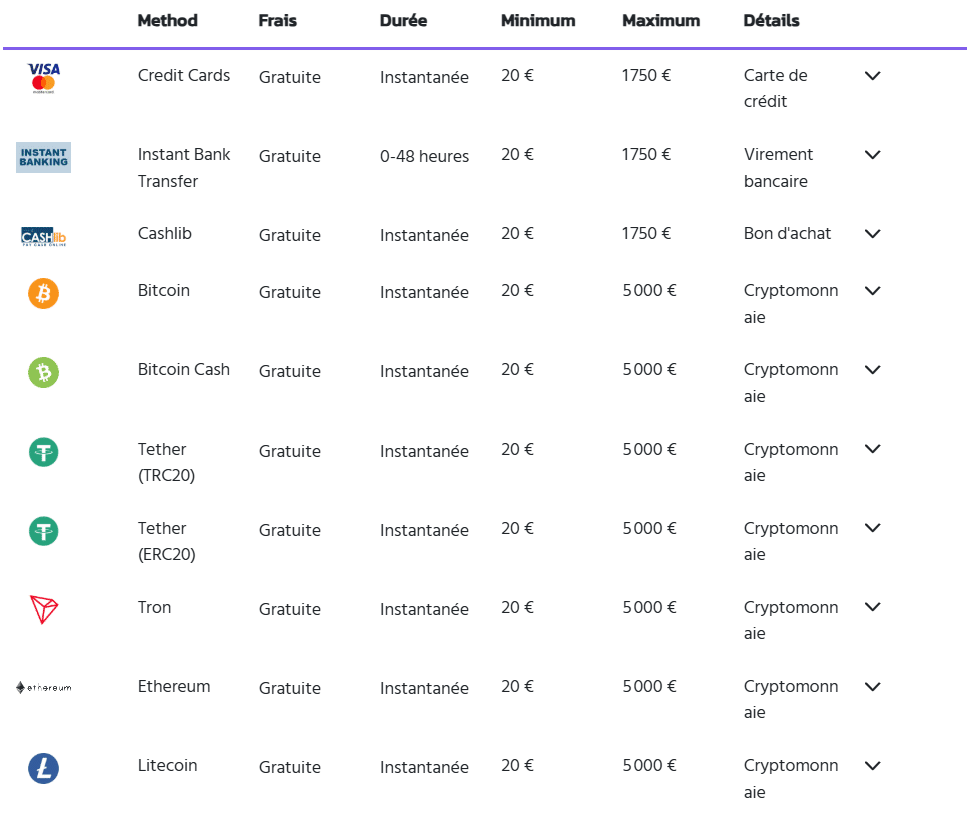Click the Instant Banking logo
Image resolution: width=967 pixels, height=814 pixels.
click(43, 157)
